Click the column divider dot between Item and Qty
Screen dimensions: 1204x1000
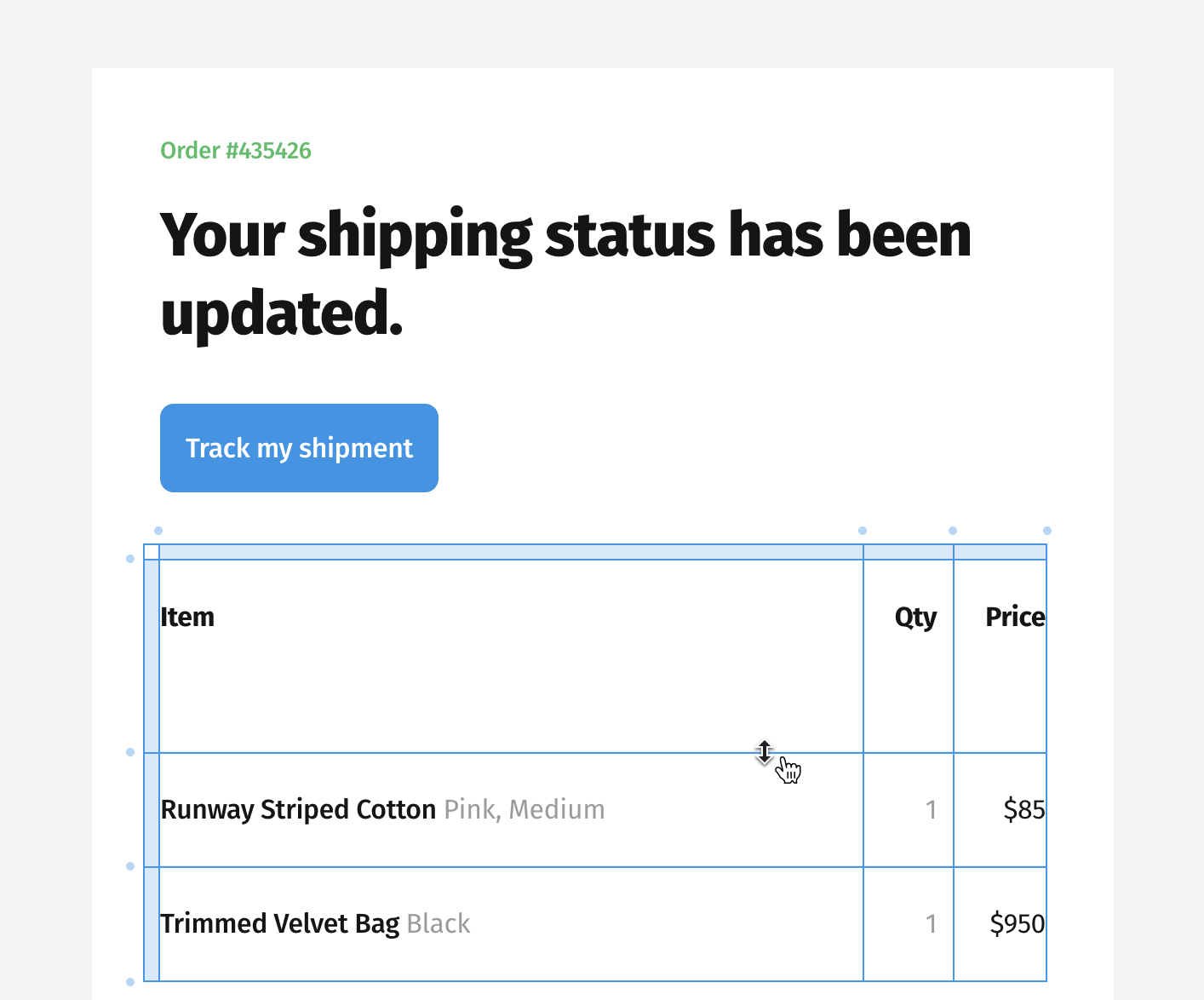pos(863,531)
